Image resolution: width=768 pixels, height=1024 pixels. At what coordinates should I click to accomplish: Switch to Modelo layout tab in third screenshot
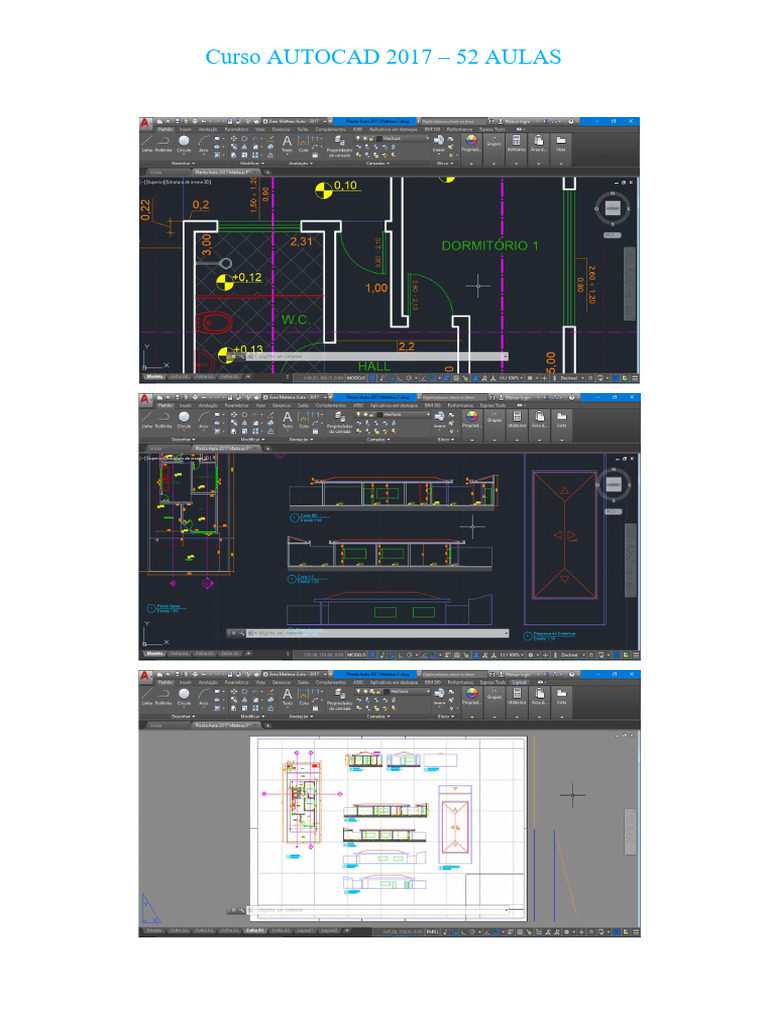point(155,931)
